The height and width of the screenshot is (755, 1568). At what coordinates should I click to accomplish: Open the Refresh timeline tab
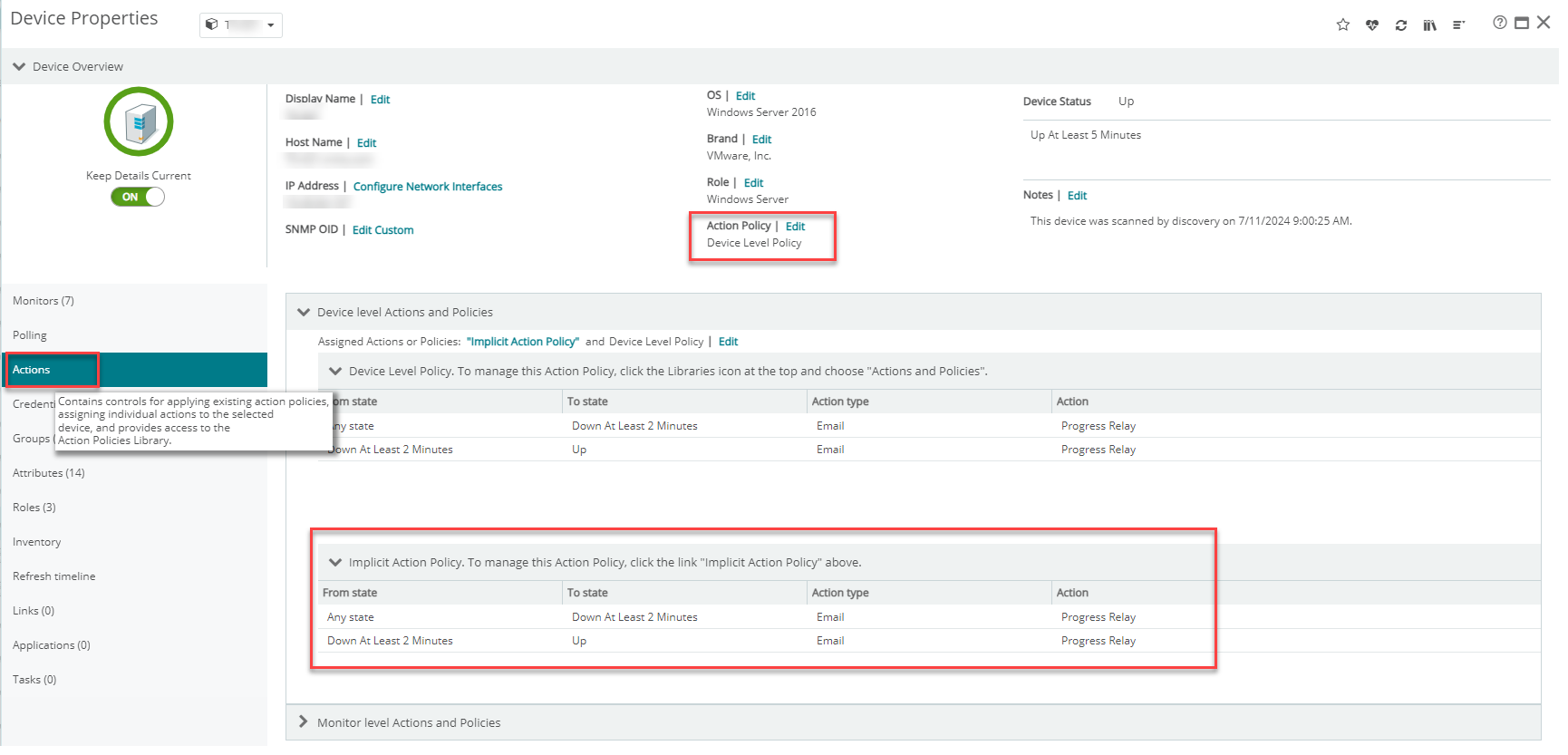pyautogui.click(x=134, y=576)
